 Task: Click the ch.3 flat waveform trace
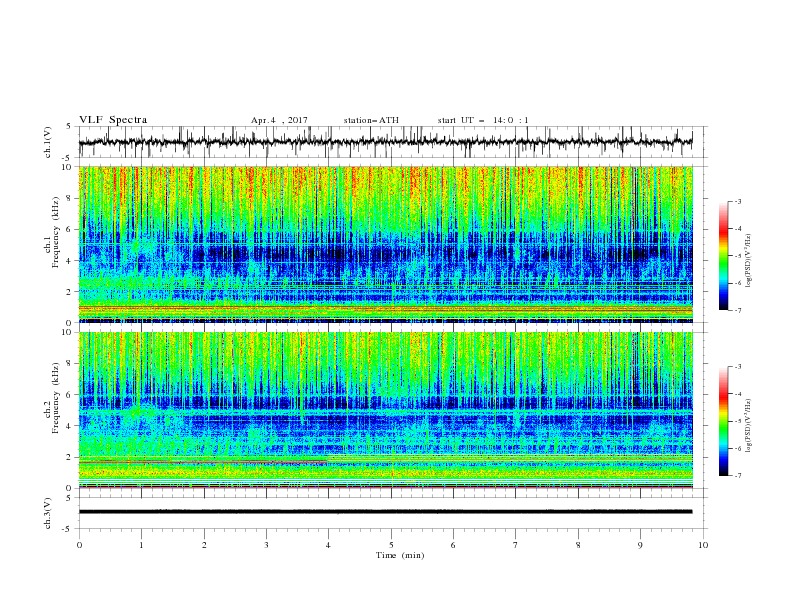click(385, 512)
